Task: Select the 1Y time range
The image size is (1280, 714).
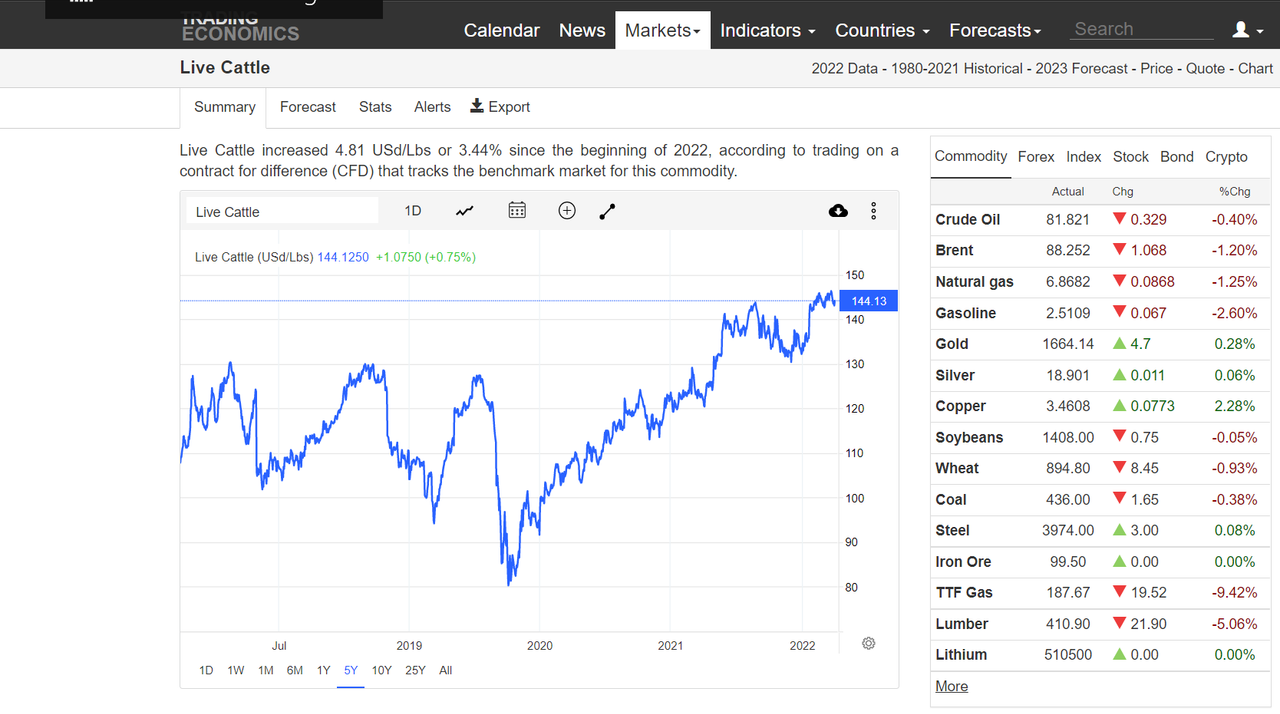Action: 323,670
